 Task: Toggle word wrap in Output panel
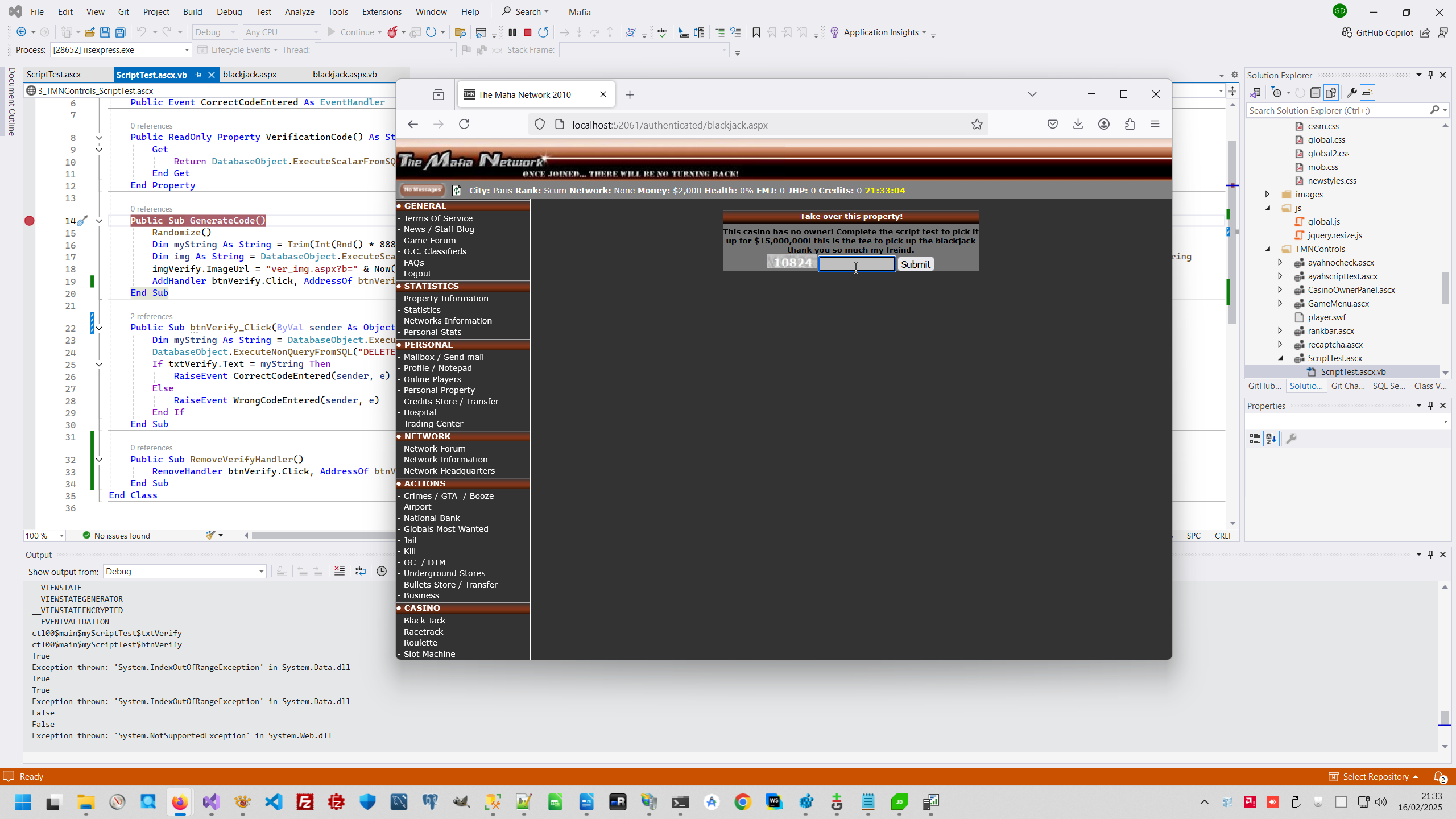(x=361, y=571)
